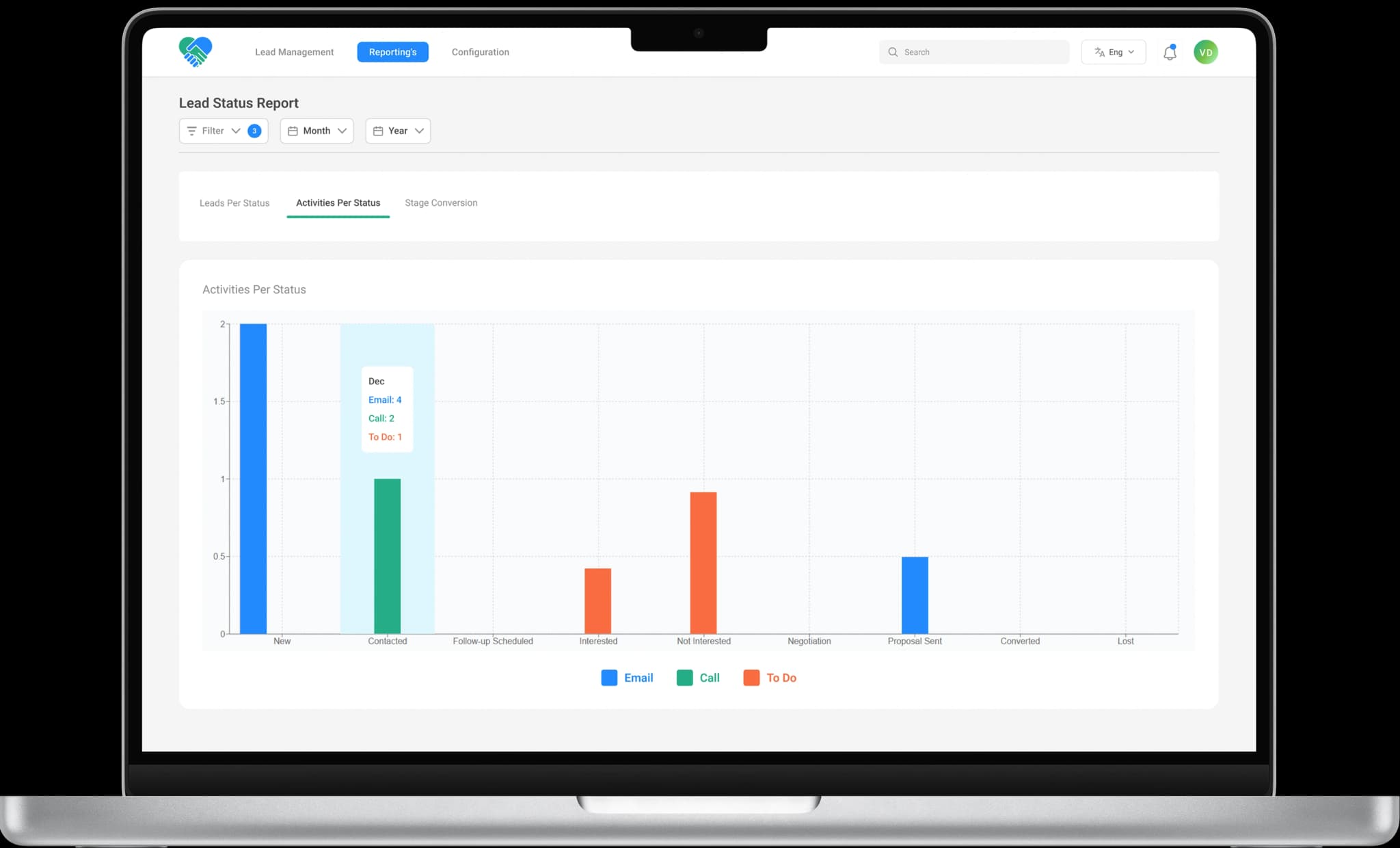1400x848 pixels.
Task: Open notifications via the bell icon
Action: [1170, 53]
